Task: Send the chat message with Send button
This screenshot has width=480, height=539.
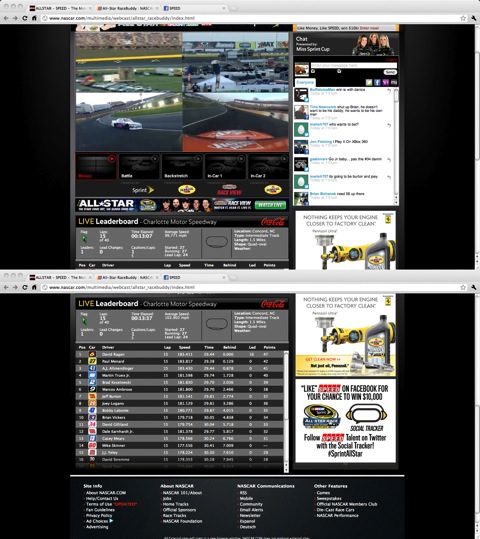Action: click(390, 72)
